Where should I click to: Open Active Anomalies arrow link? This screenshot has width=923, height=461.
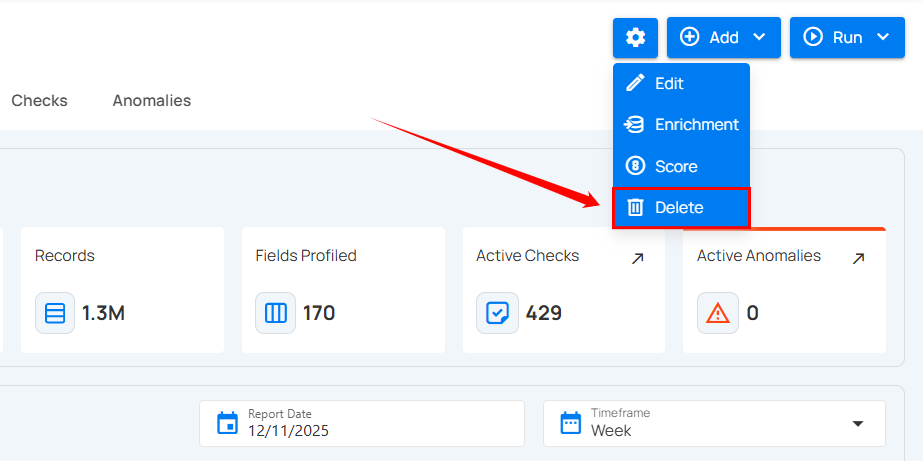pos(858,259)
